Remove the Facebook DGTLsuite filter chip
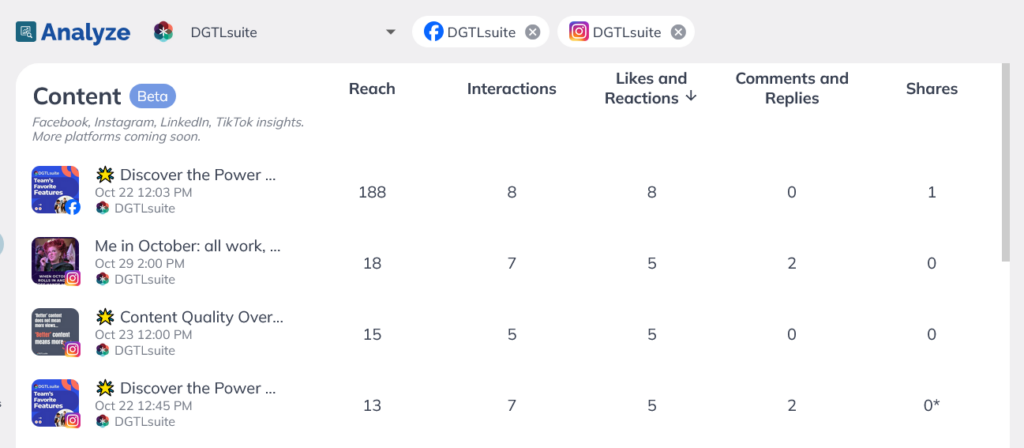This screenshot has height=448, width=1024. [533, 32]
